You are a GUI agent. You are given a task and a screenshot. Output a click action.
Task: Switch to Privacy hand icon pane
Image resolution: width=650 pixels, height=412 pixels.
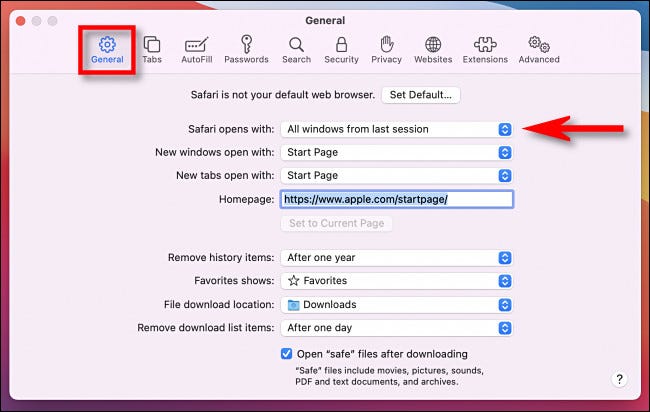[x=386, y=50]
